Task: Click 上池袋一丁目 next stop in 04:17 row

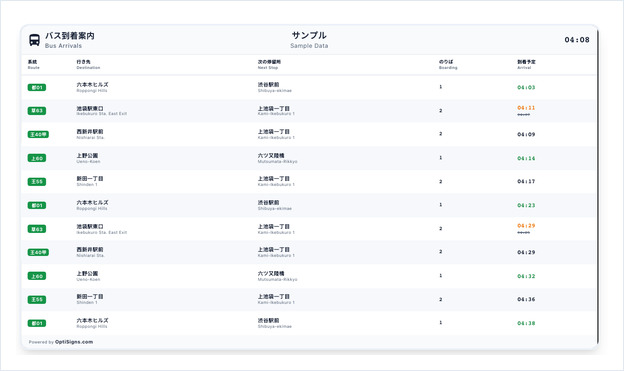Action: [x=274, y=179]
